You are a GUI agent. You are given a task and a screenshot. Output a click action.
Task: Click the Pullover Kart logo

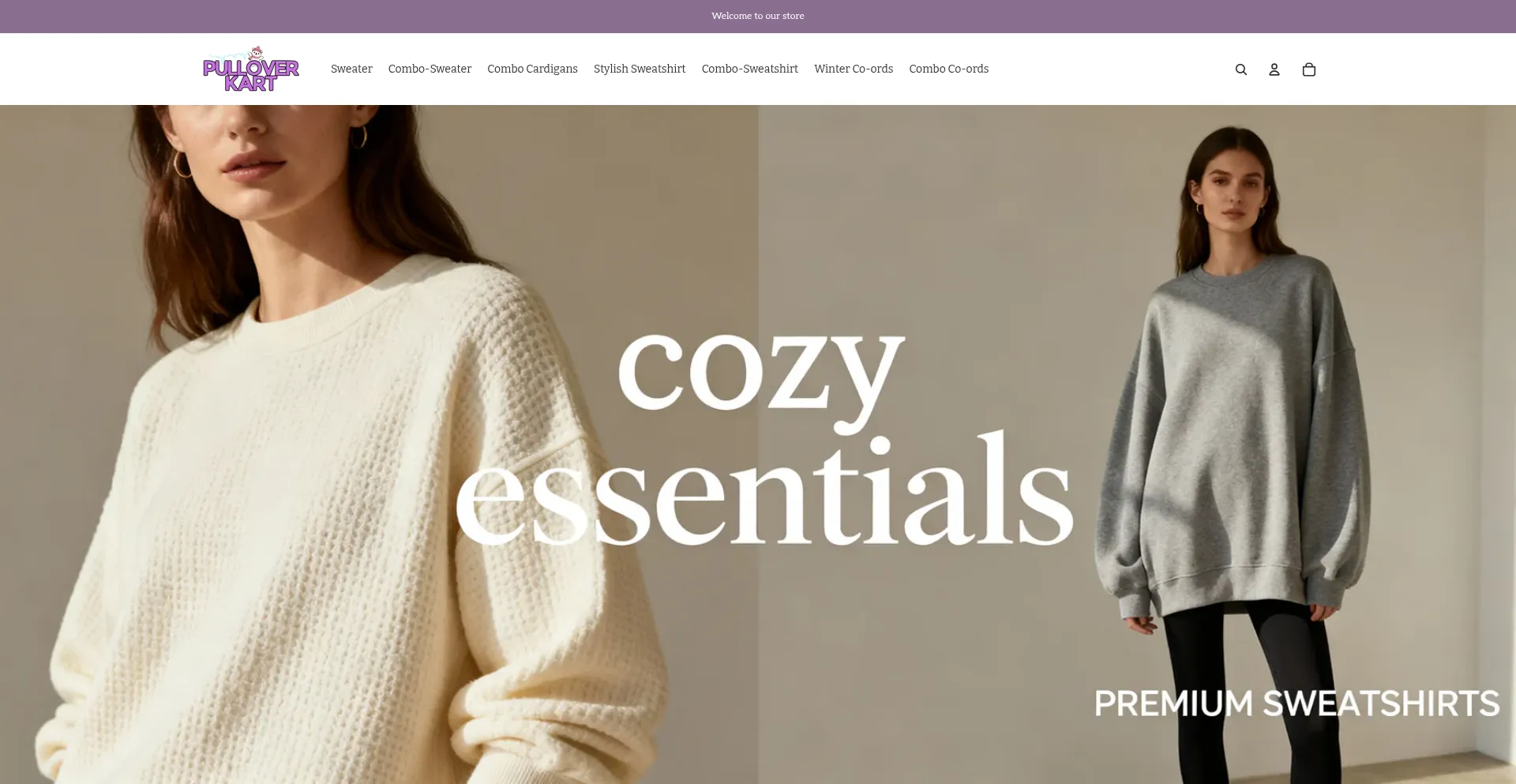pos(251,69)
